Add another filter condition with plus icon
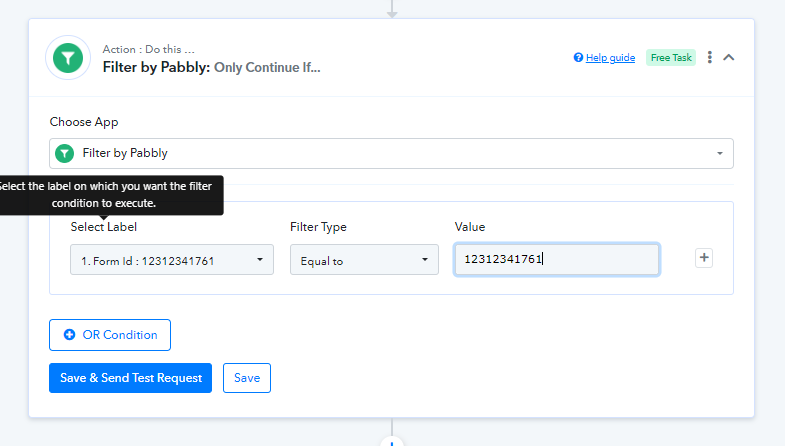 (x=704, y=258)
